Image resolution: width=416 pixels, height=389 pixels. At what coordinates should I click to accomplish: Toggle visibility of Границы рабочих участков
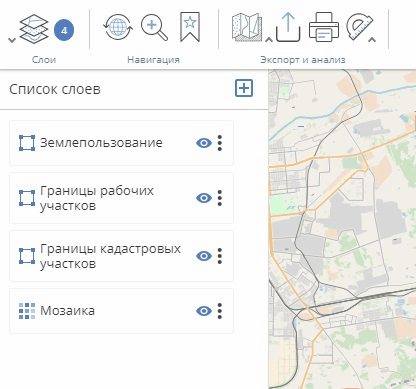point(204,198)
